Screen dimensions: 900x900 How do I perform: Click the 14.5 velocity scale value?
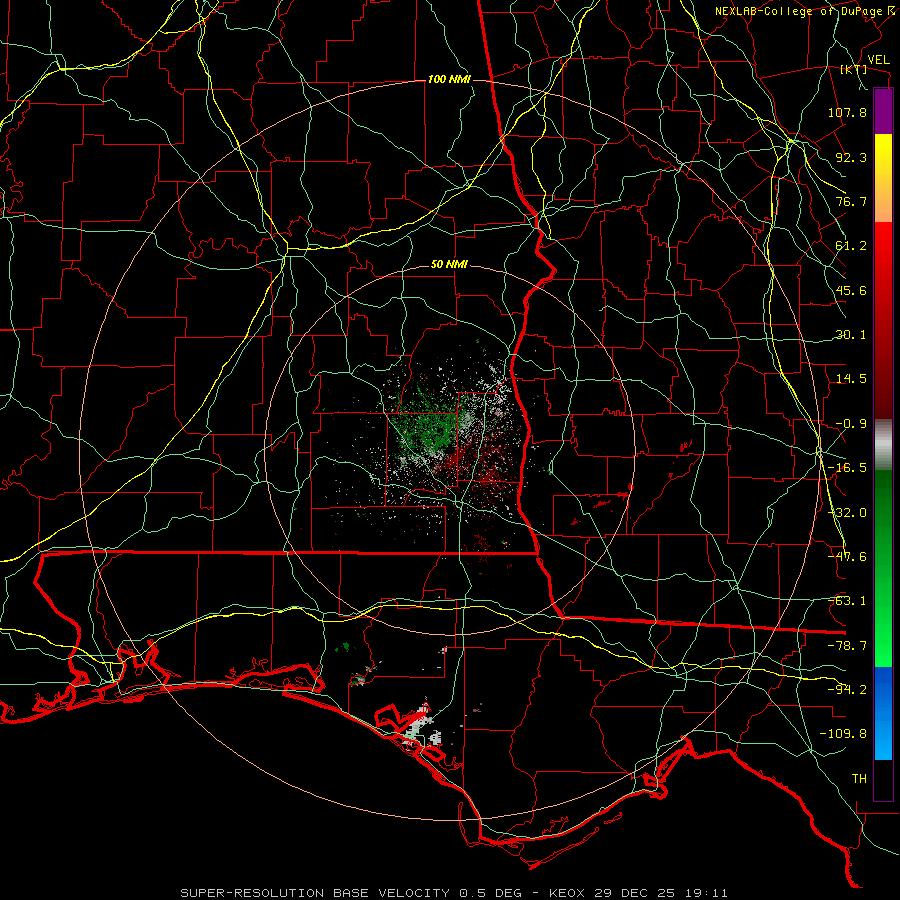point(851,379)
